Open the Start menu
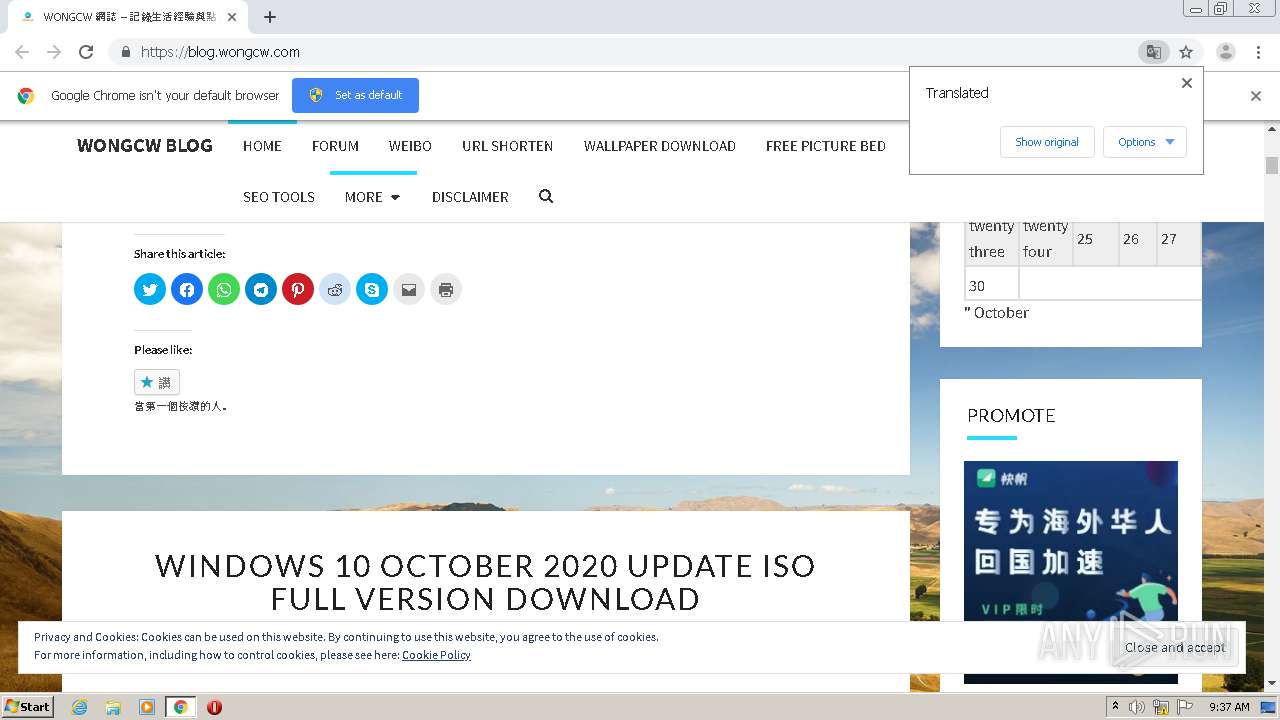Screen dimensions: 1280x720 (x=28, y=707)
